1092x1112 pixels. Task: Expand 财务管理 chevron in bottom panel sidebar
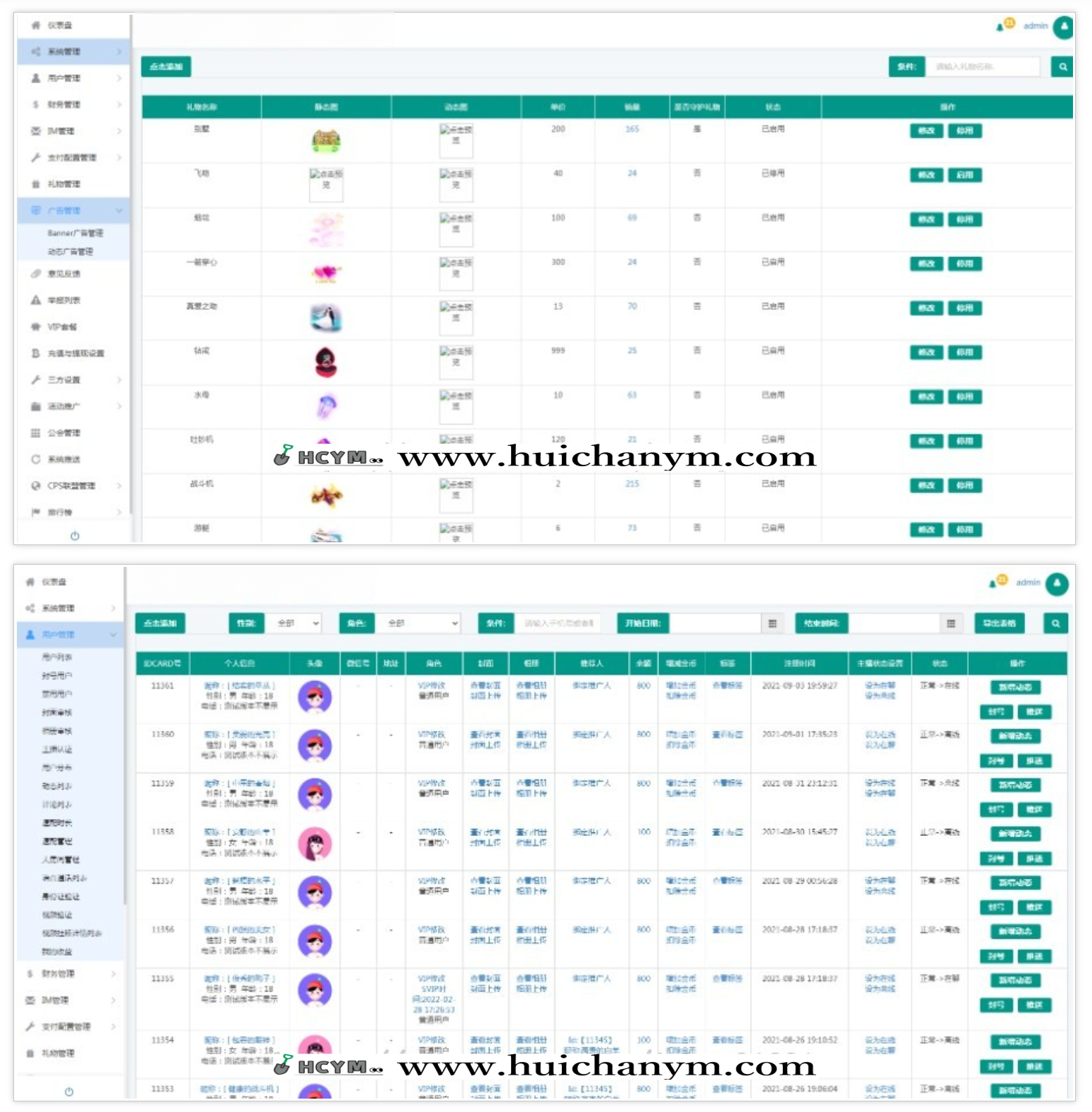pos(113,974)
